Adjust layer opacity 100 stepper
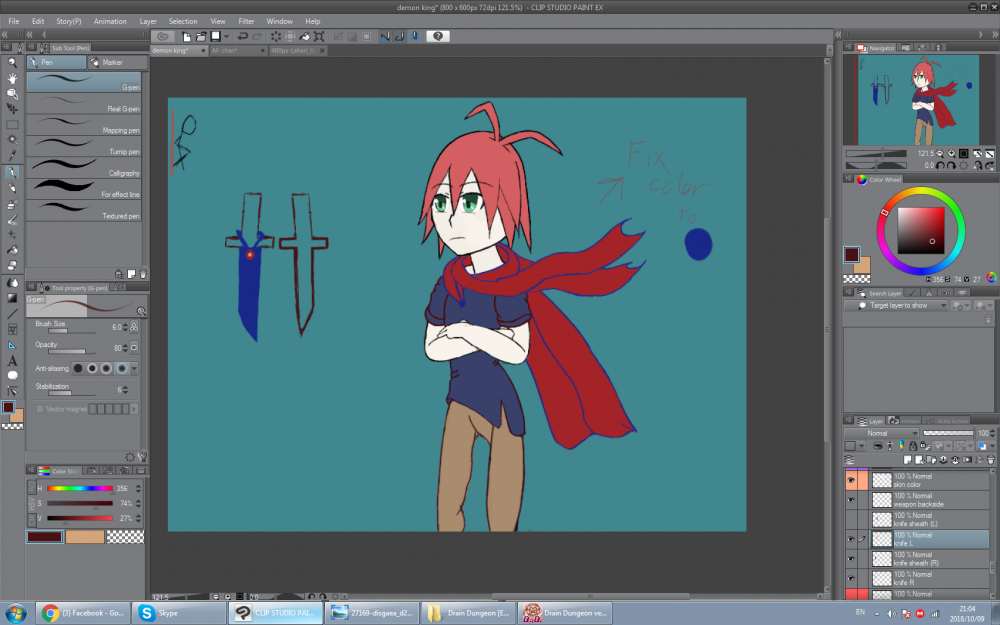 tap(992, 433)
